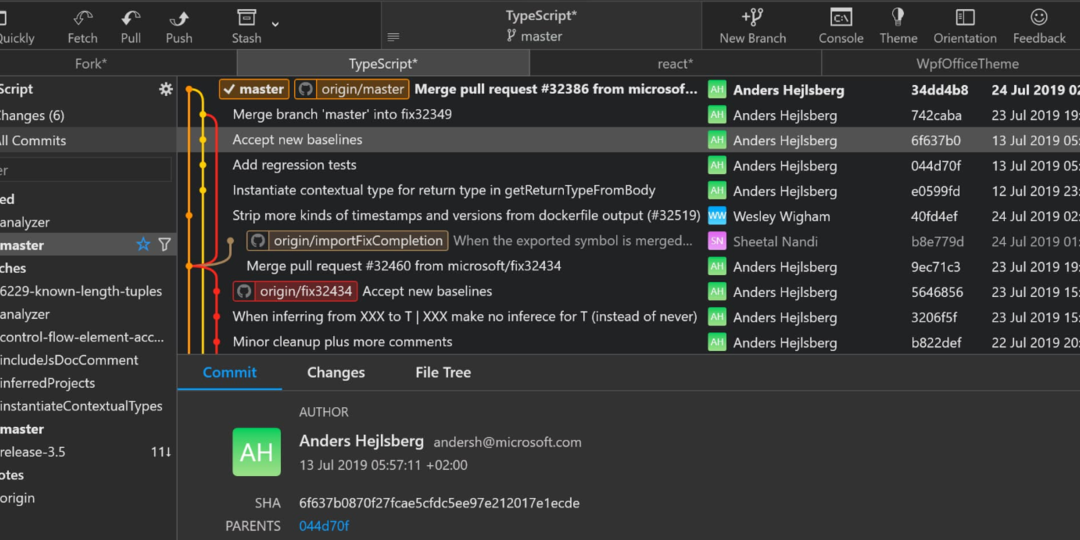The height and width of the screenshot is (540, 1080).
Task: Select the known-length-tuples branch
Action: (81, 291)
